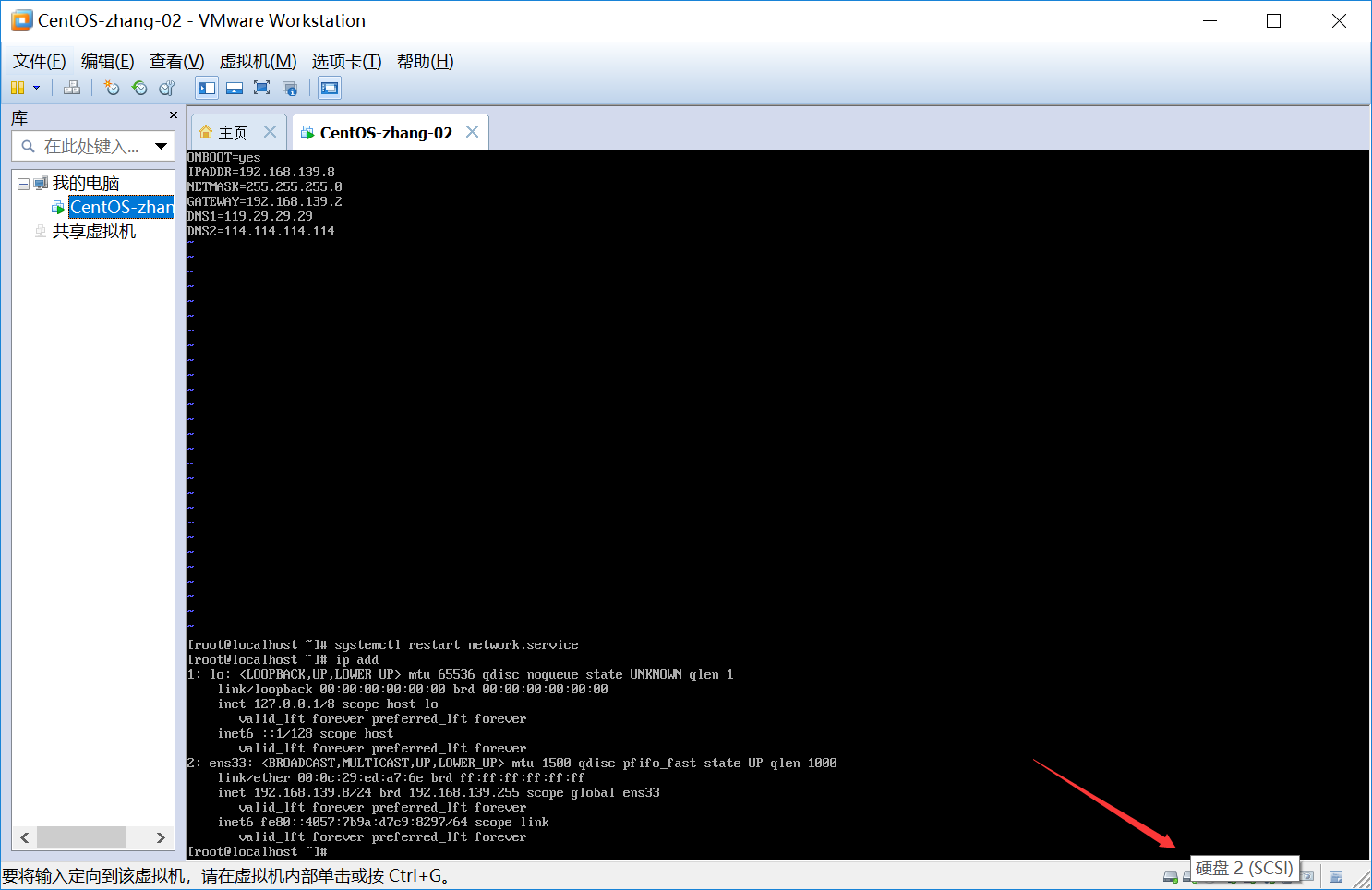Click the status bar Ctrl+G hint text
1372x890 pixels.
227,875
